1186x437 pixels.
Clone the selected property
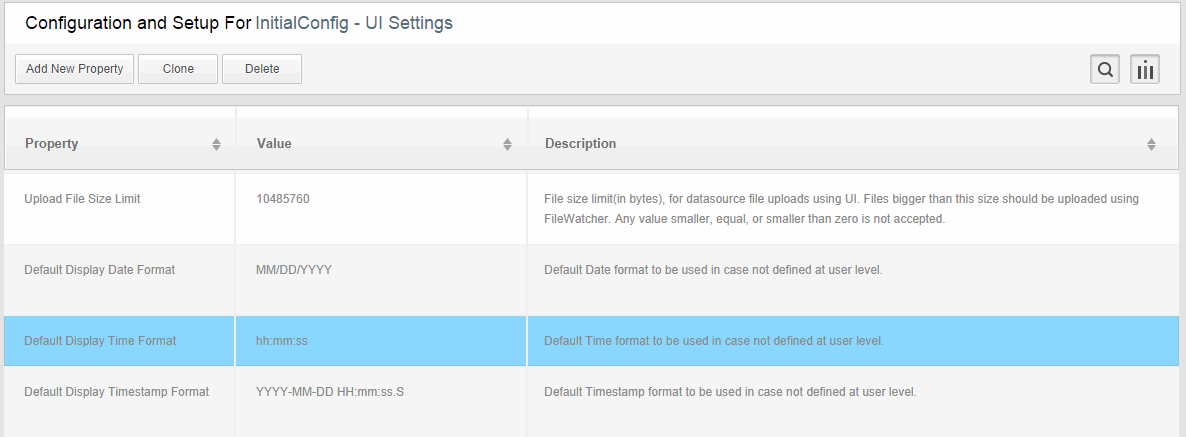coord(178,69)
